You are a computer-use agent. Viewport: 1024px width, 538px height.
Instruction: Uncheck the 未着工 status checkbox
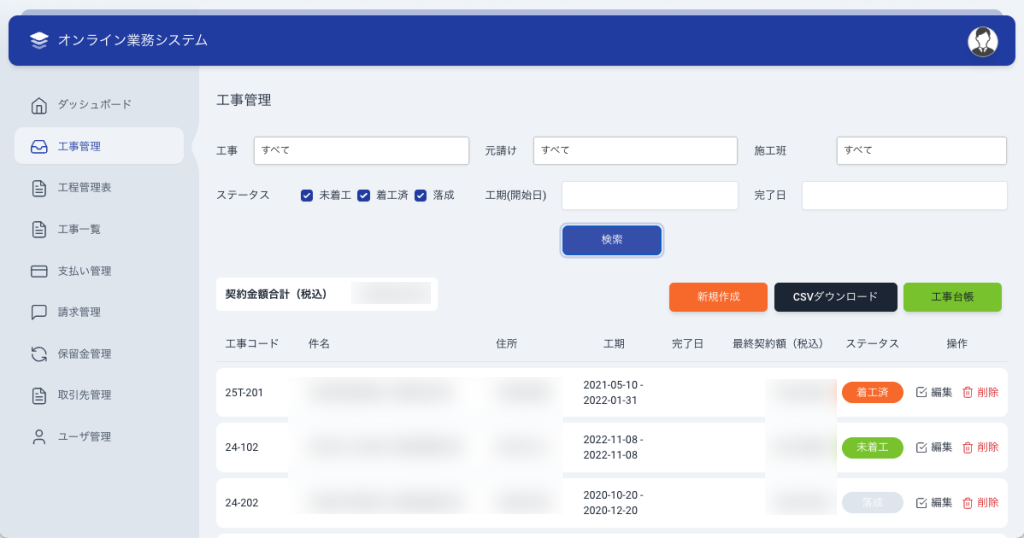point(307,195)
